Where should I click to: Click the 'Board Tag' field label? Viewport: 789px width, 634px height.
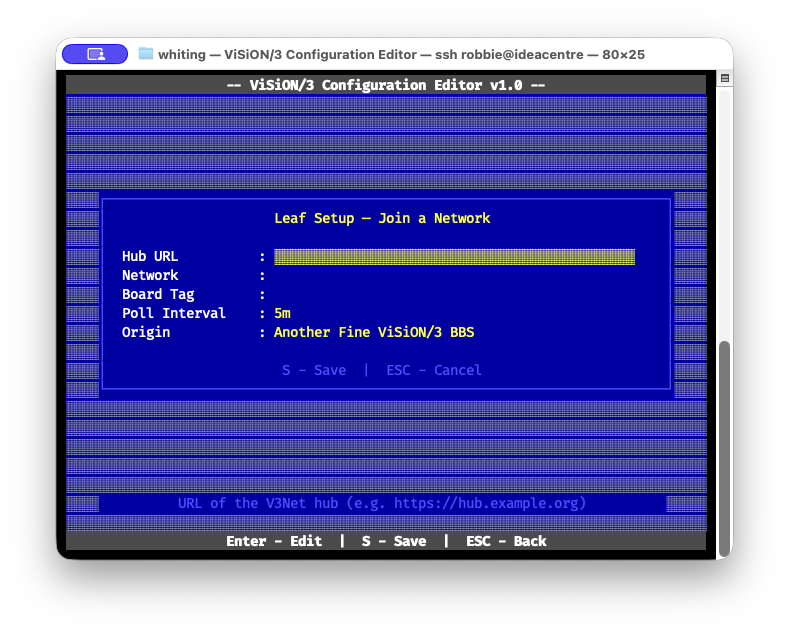pos(158,295)
